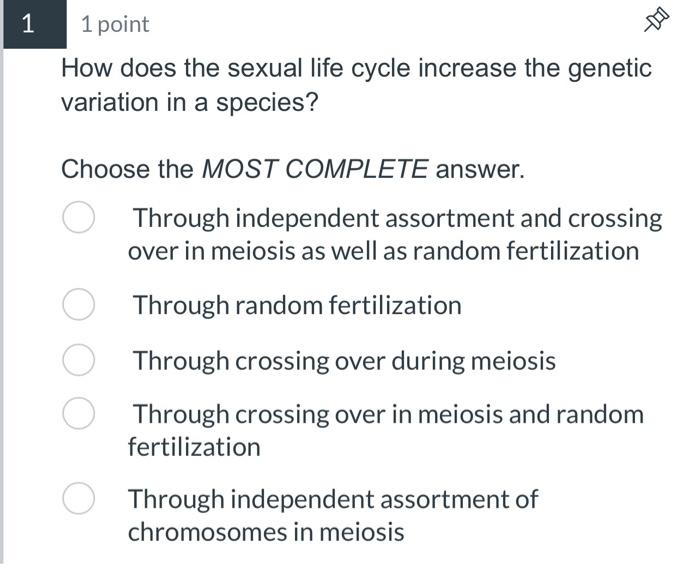
Task: Choose the "Through random fertilization" radio button
Action: pyautogui.click(x=79, y=305)
